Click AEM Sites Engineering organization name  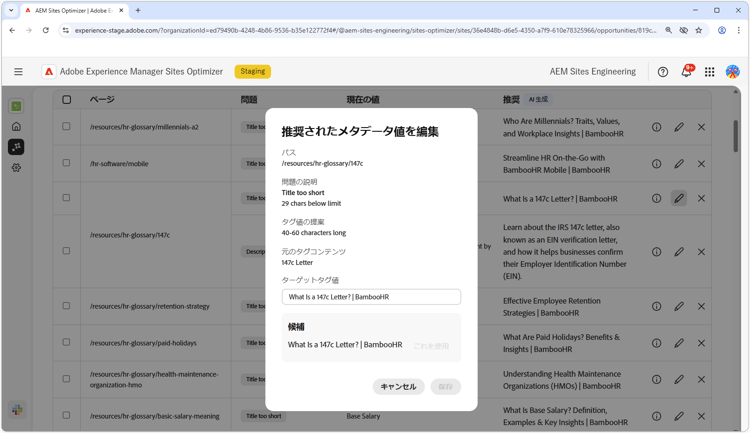(x=593, y=71)
